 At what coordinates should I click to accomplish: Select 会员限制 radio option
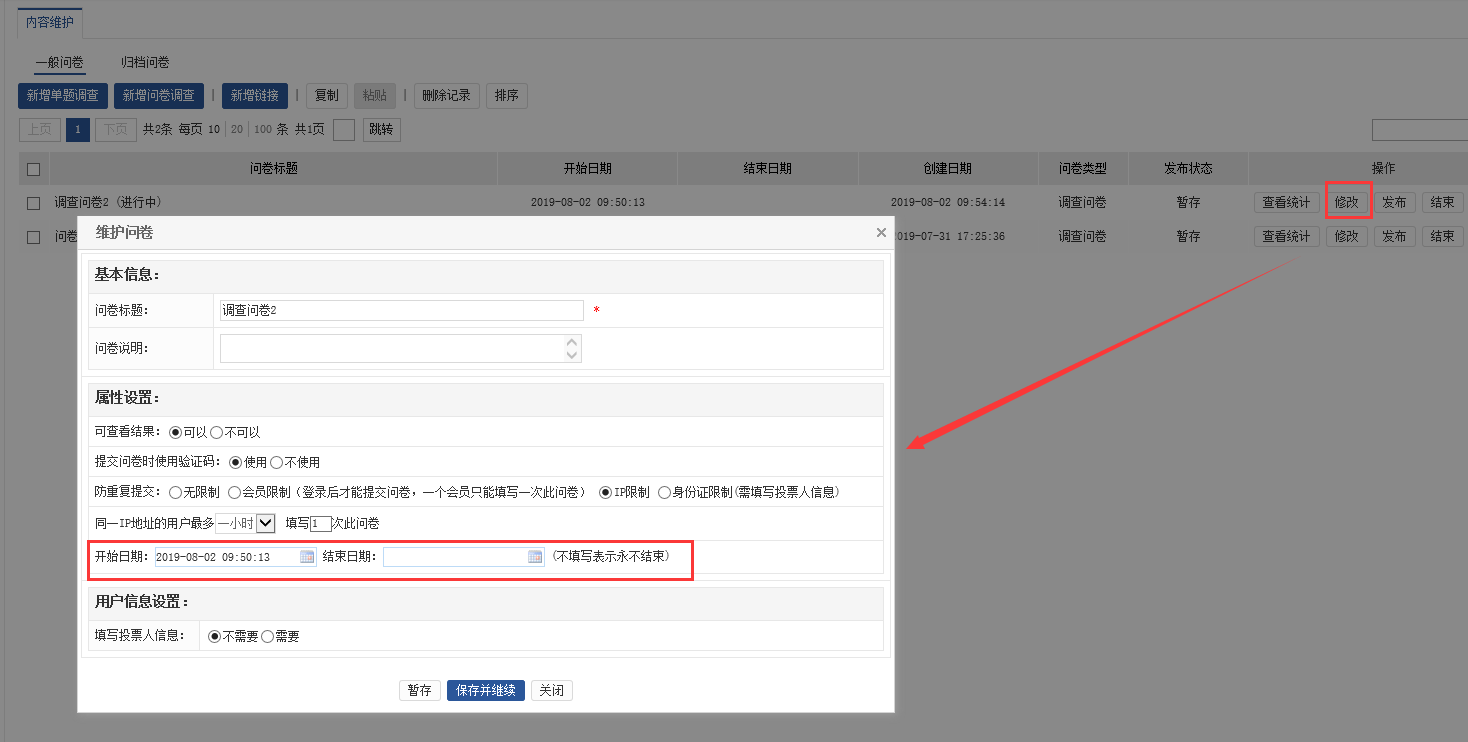(234, 492)
